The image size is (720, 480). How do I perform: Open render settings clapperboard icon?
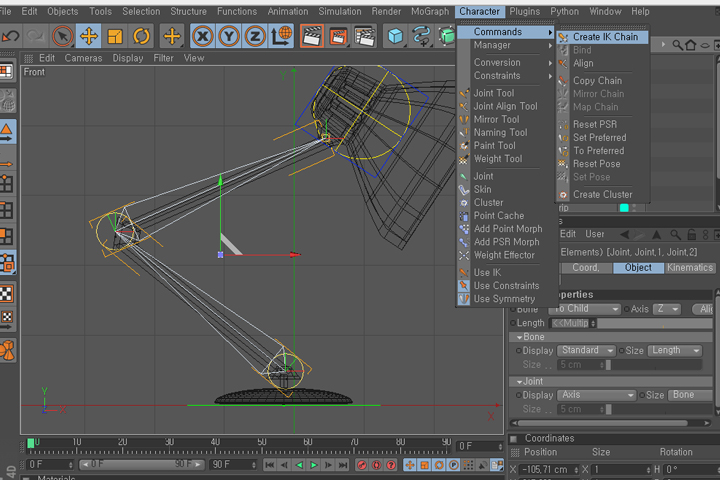click(365, 36)
